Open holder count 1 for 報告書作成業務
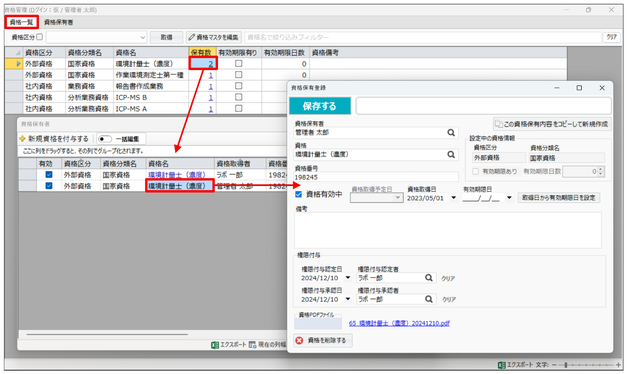 point(211,86)
